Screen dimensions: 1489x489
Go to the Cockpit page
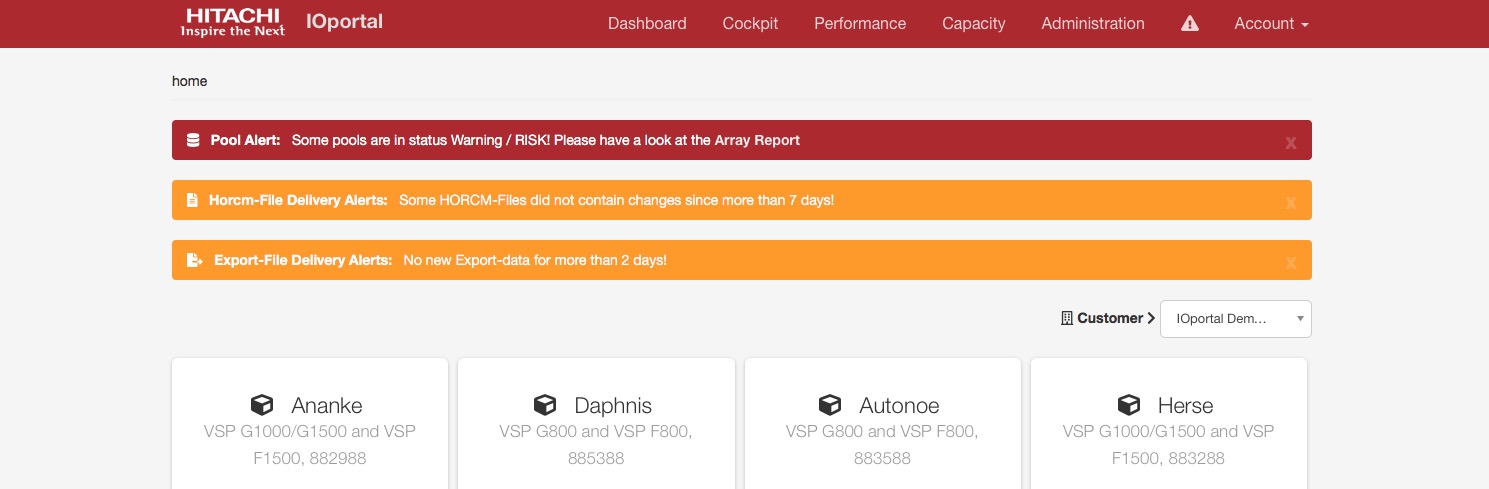[750, 24]
